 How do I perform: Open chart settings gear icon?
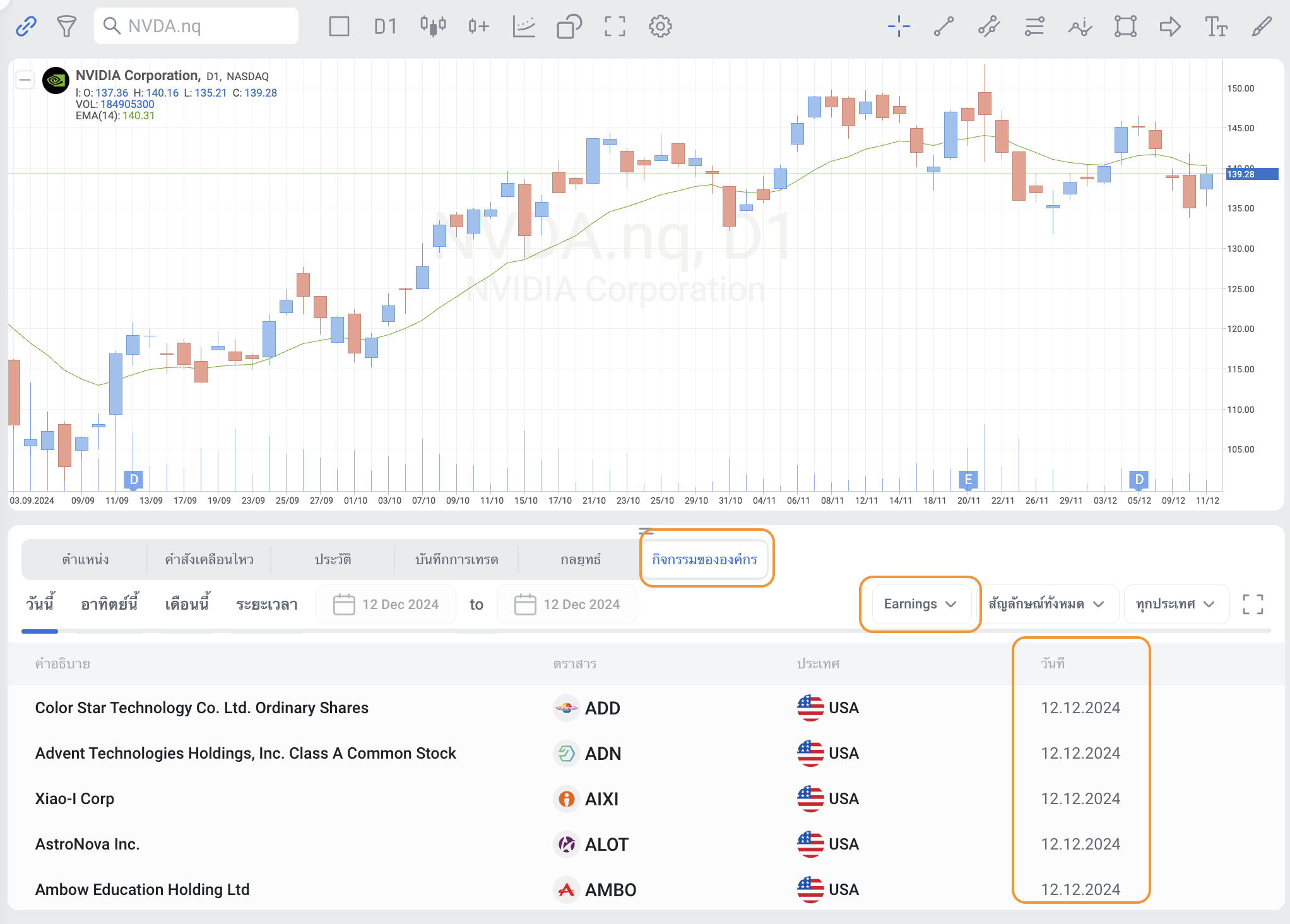click(660, 27)
